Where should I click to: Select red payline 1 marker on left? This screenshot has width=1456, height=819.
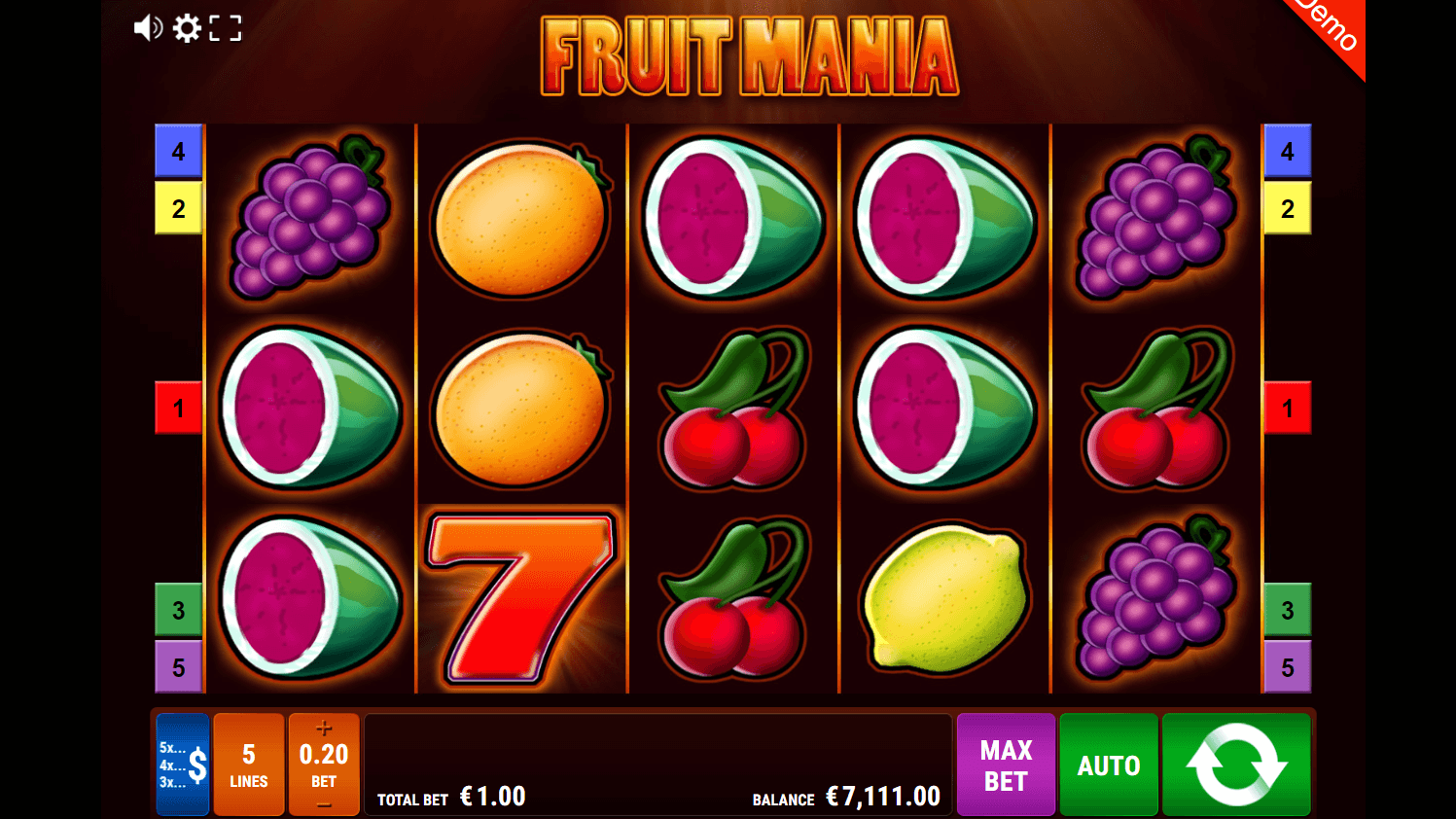point(178,408)
